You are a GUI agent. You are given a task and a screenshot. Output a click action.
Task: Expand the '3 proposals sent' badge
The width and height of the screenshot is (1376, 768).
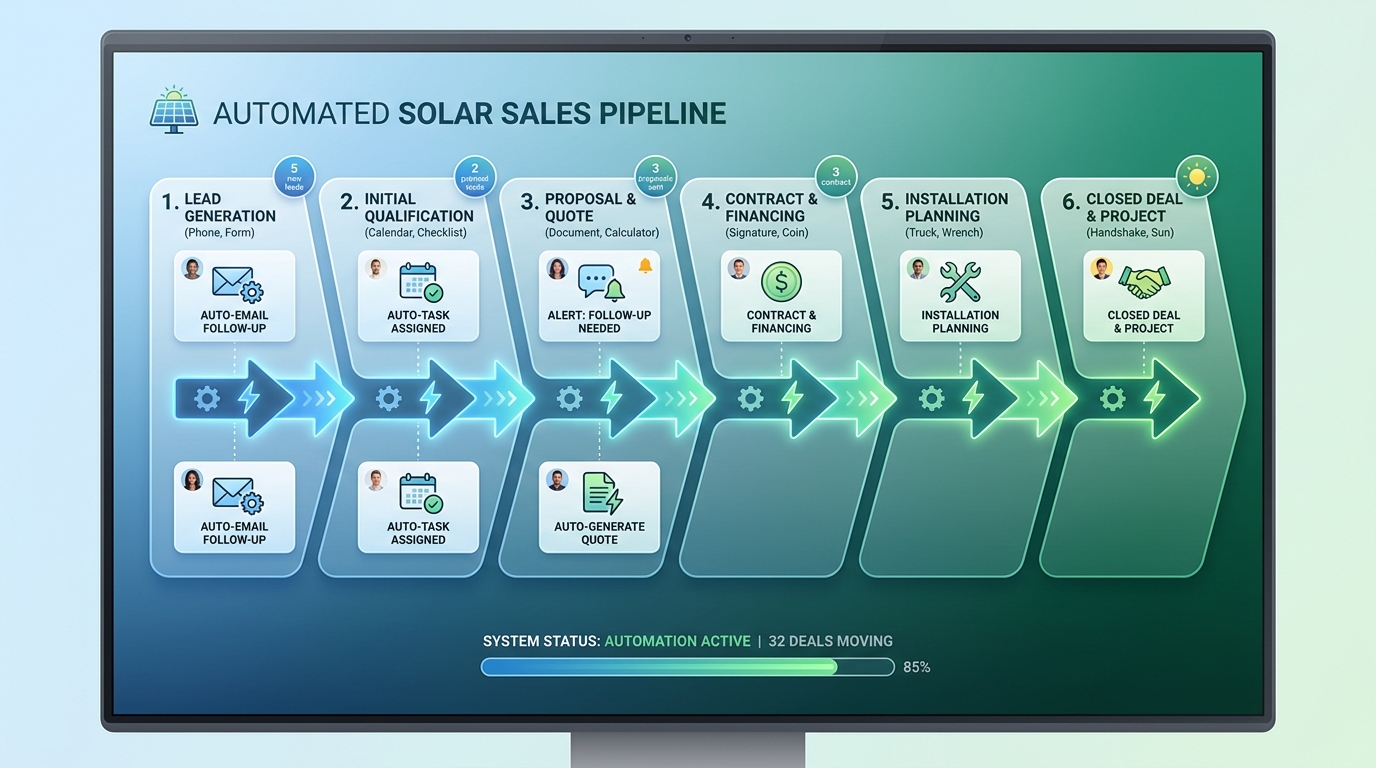pos(655,176)
